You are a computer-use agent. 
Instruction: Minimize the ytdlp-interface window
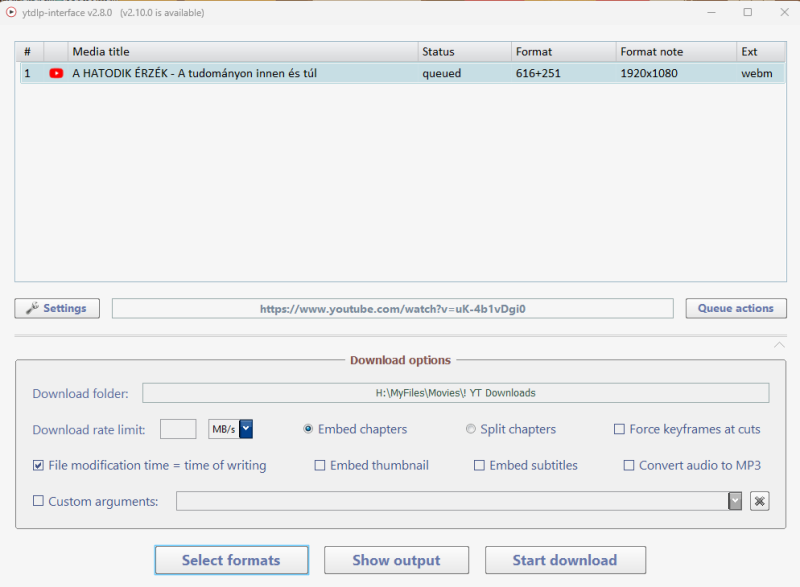pyautogui.click(x=711, y=12)
